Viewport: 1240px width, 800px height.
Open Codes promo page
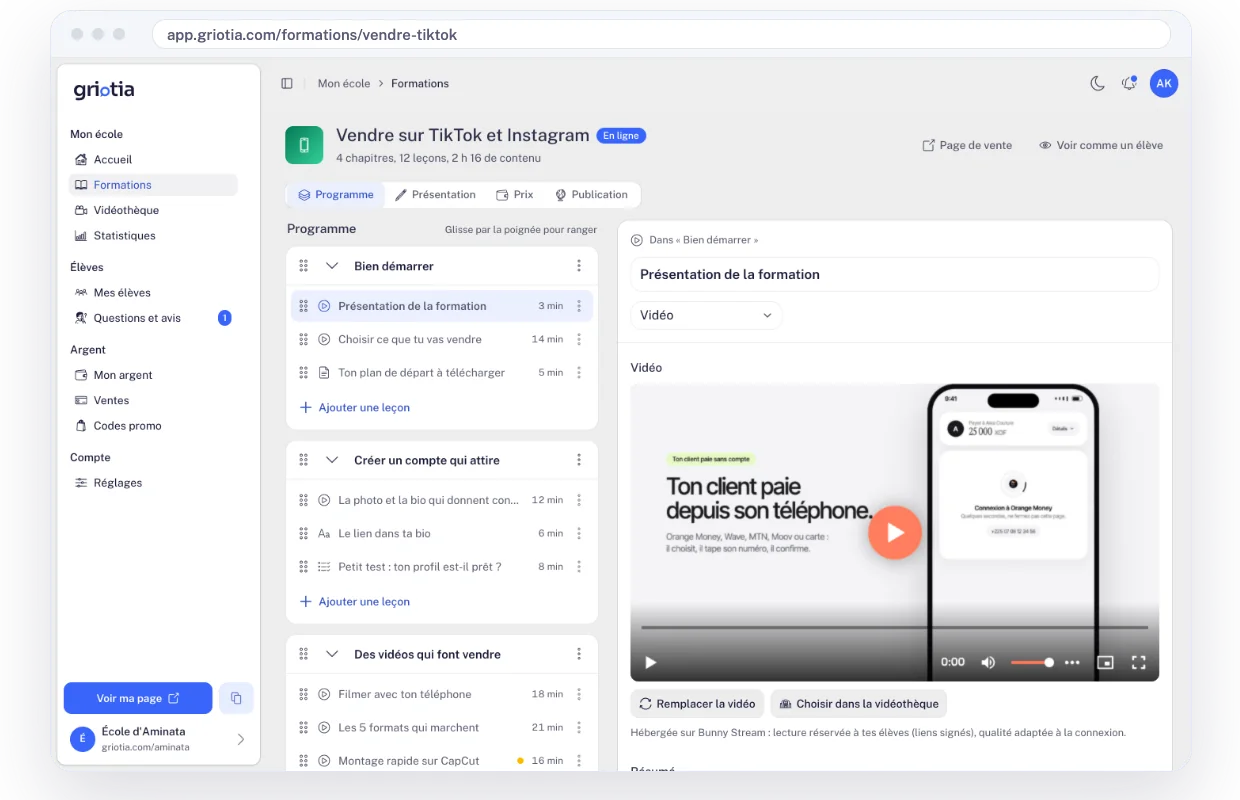coord(153,426)
